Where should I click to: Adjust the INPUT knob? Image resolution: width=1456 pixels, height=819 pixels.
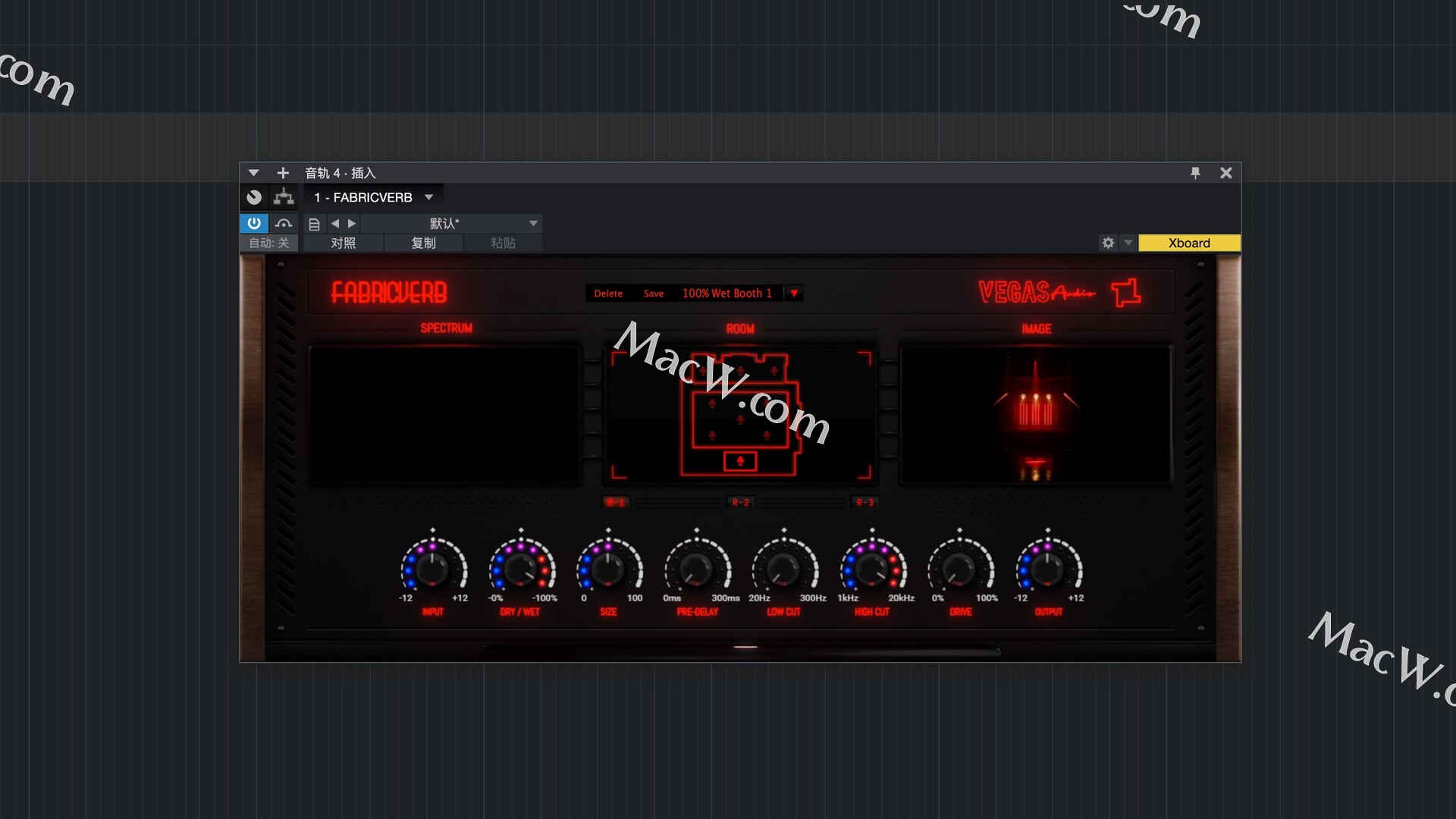click(433, 569)
